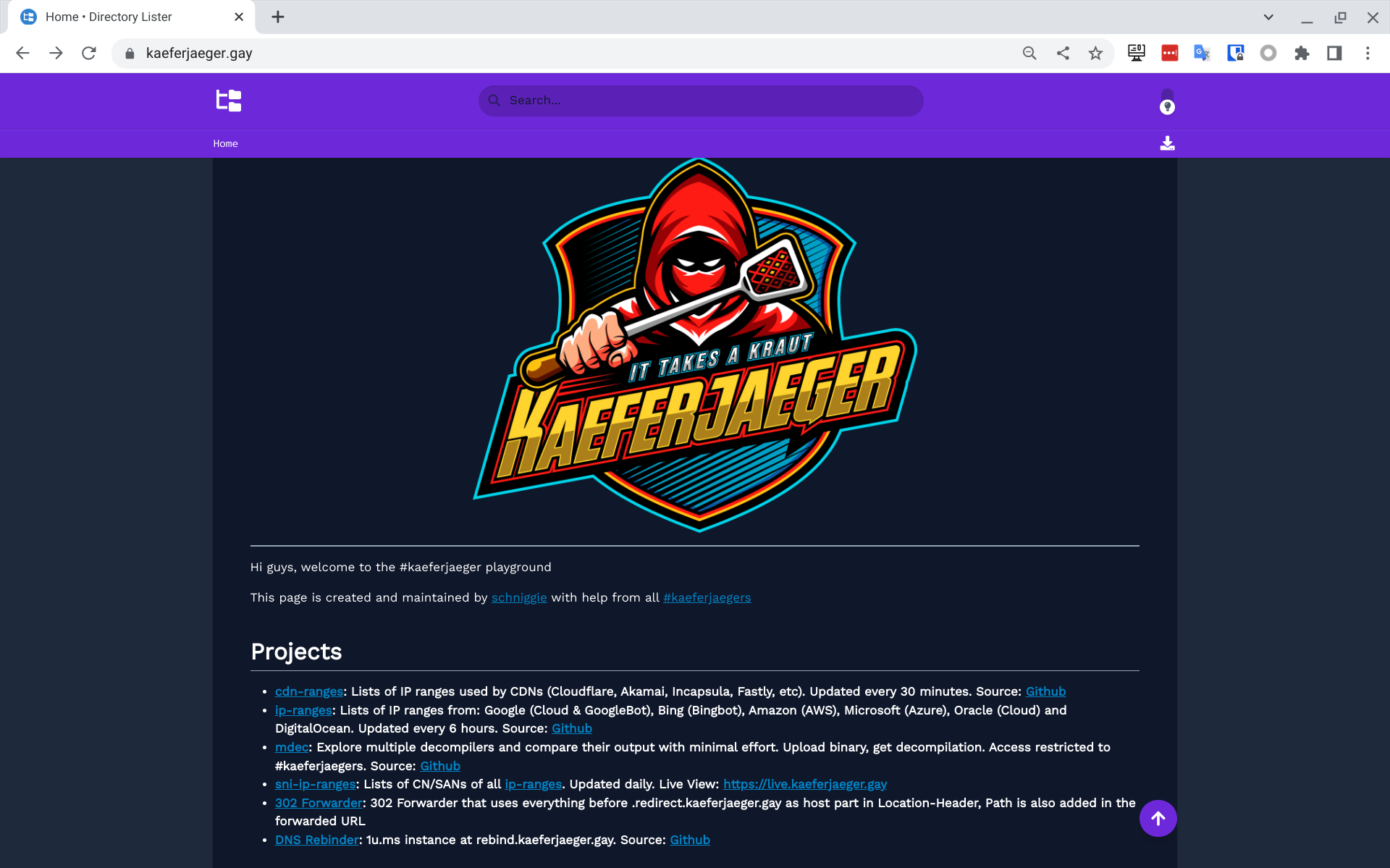Open the Chrome three-dot menu
Image resolution: width=1390 pixels, height=868 pixels.
(1368, 53)
